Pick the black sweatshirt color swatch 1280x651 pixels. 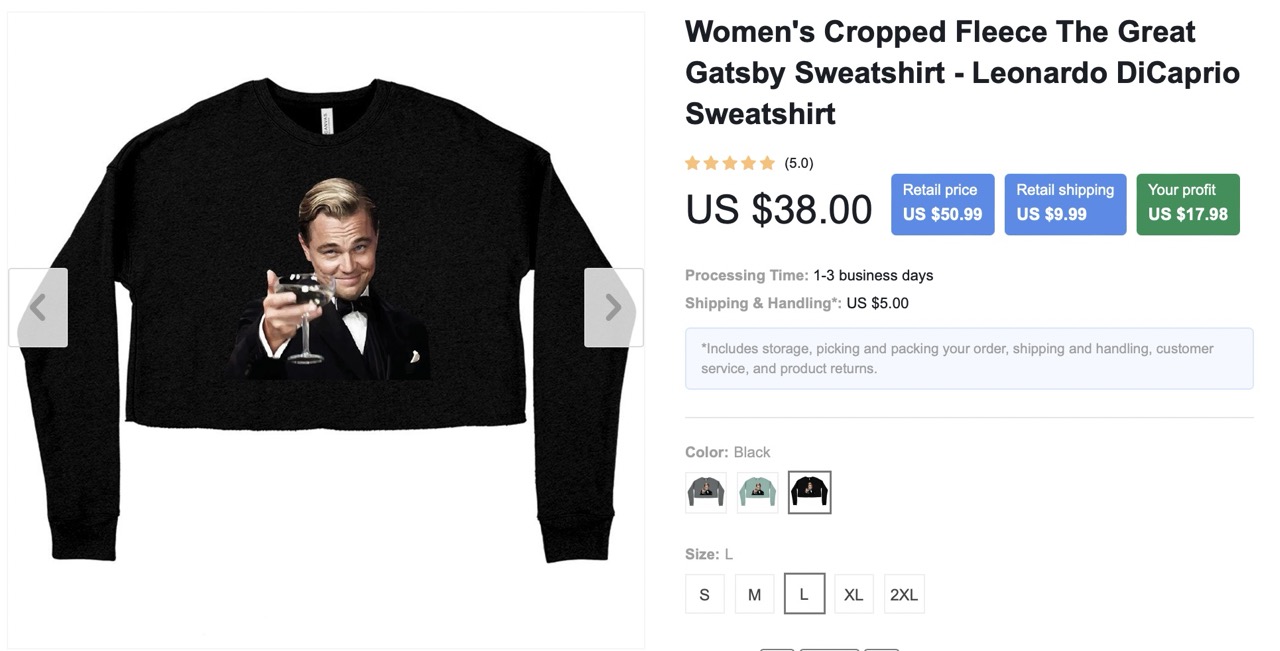tap(809, 492)
